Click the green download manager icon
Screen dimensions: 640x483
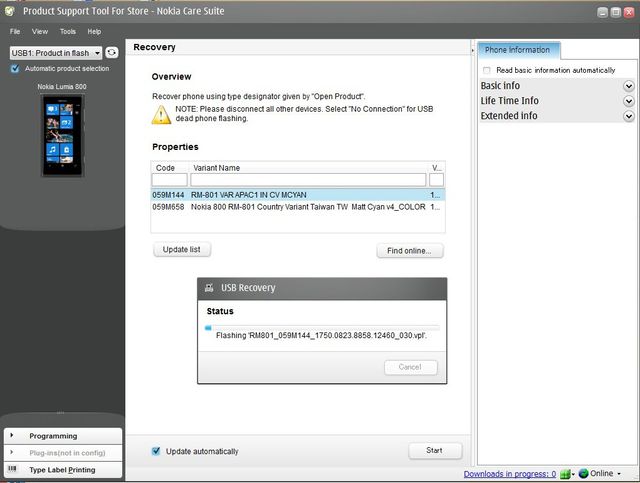coord(566,474)
